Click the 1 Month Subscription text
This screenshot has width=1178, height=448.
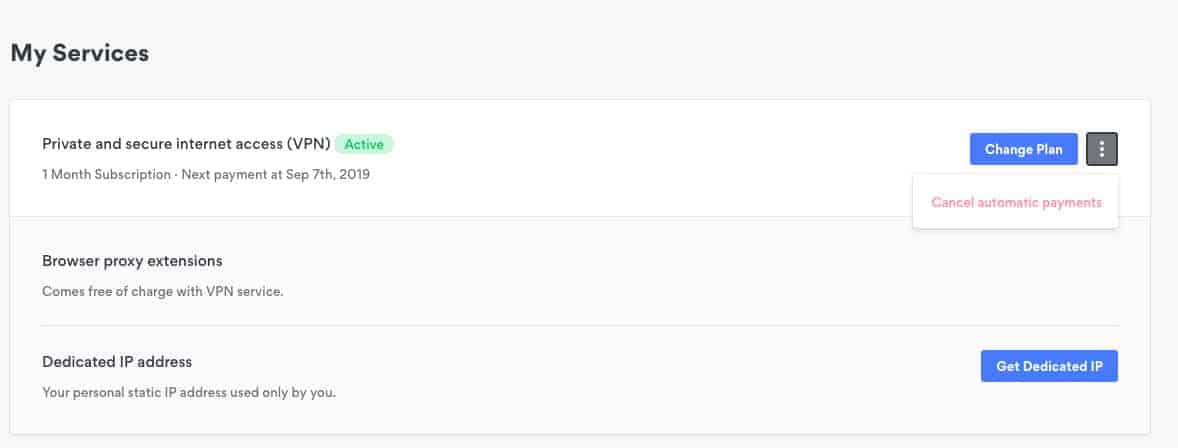[x=107, y=174]
